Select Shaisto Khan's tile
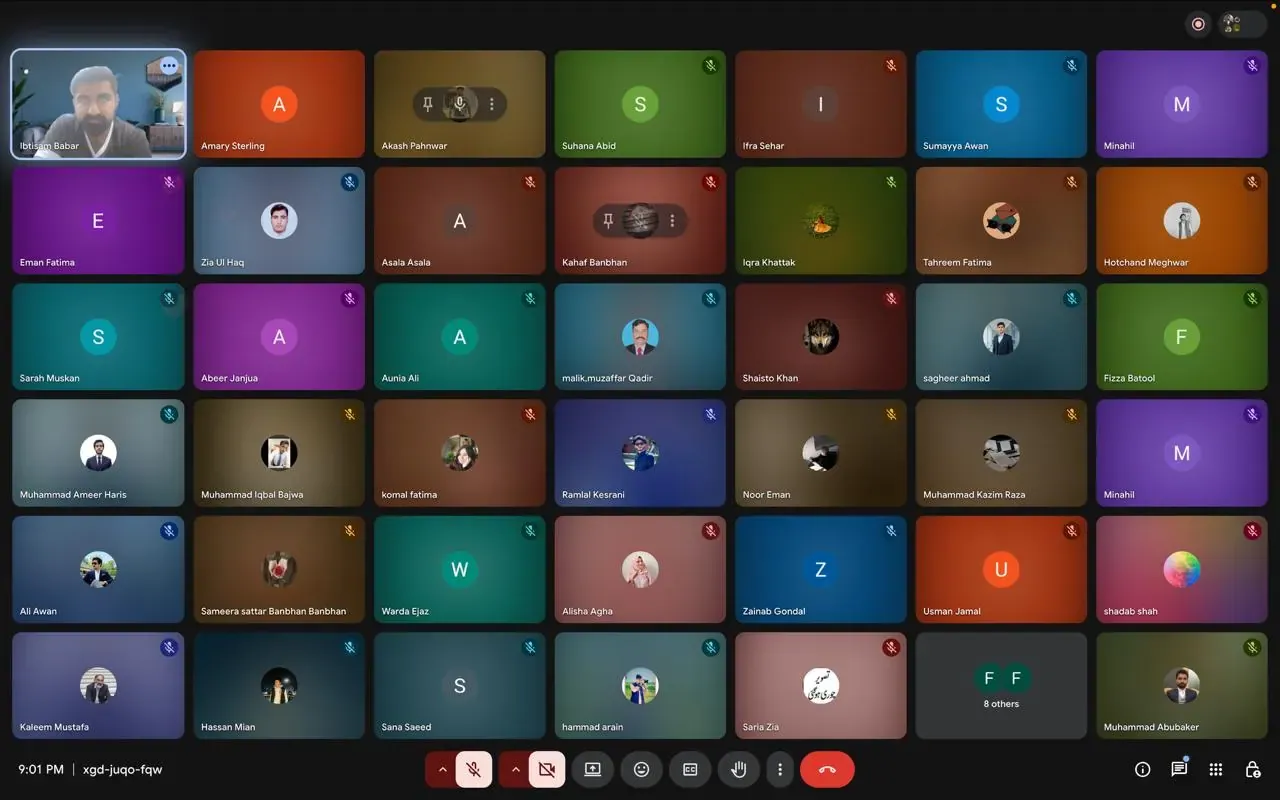The image size is (1280, 800). tap(821, 336)
